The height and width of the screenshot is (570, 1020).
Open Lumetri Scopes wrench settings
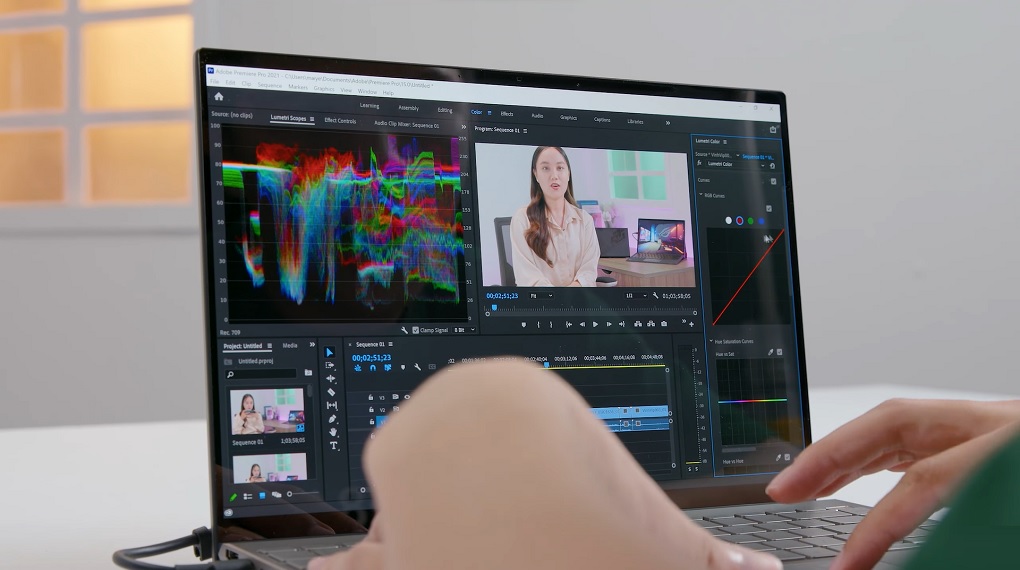(x=404, y=331)
